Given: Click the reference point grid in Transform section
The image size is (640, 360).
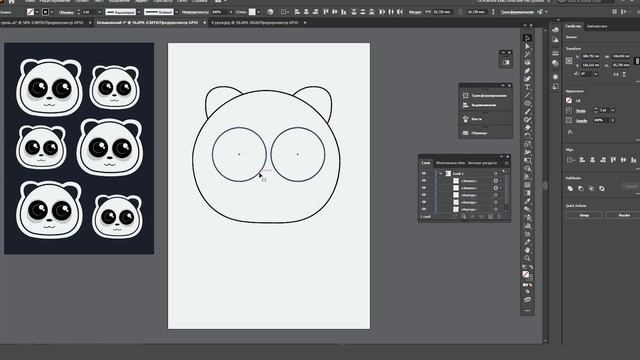Looking at the screenshot, I should tap(569, 60).
